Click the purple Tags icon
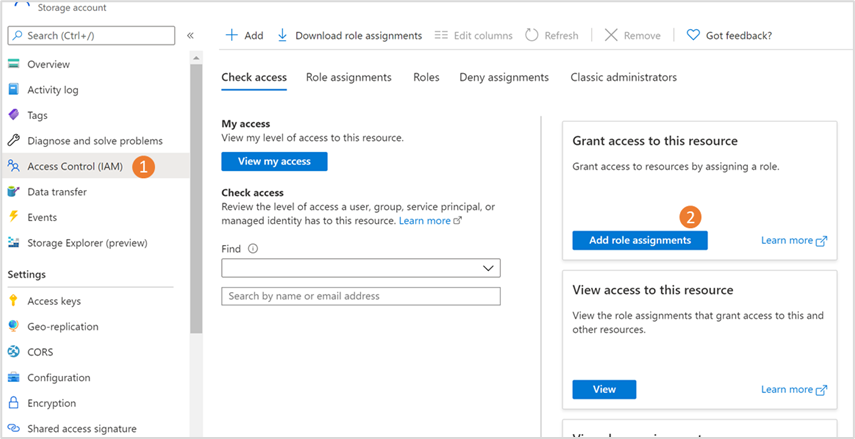 [x=14, y=116]
